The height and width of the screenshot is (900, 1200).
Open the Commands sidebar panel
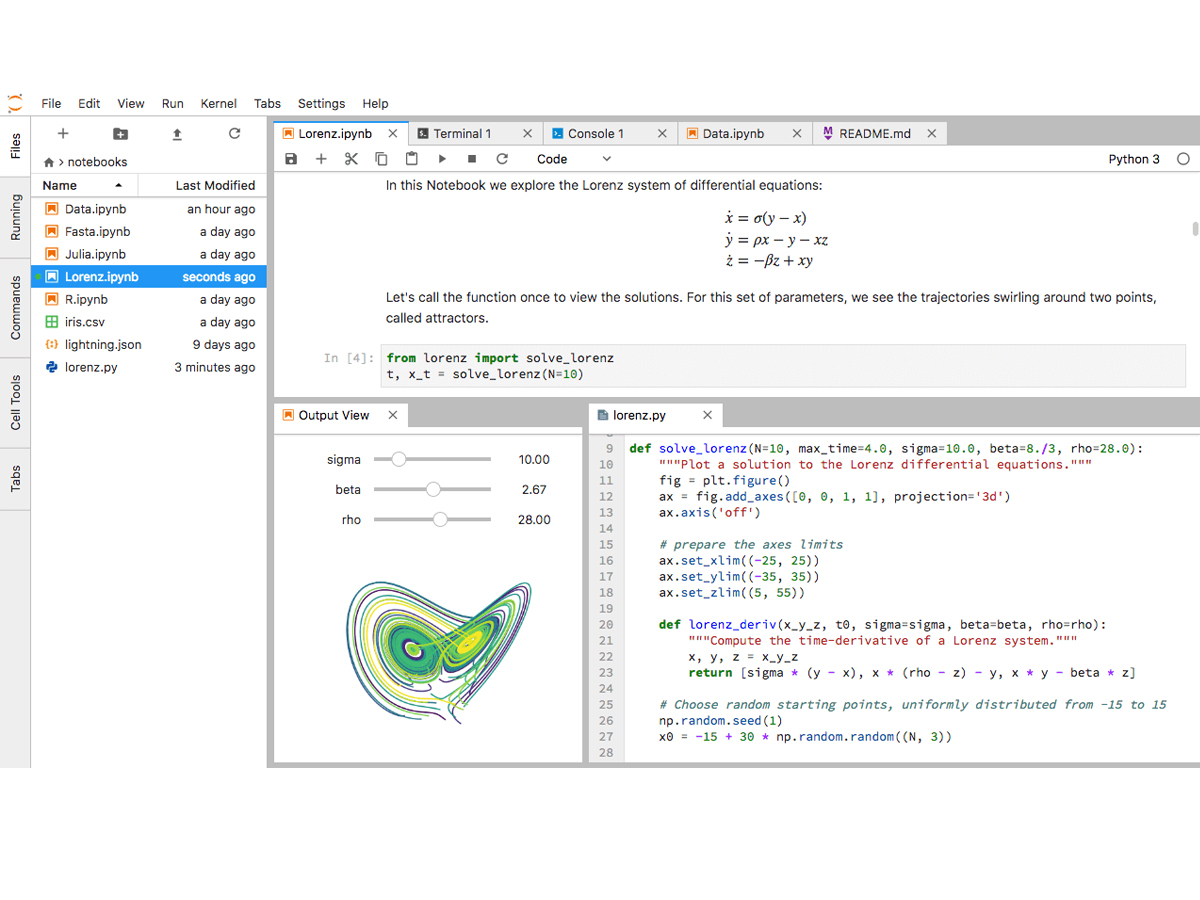(x=15, y=307)
